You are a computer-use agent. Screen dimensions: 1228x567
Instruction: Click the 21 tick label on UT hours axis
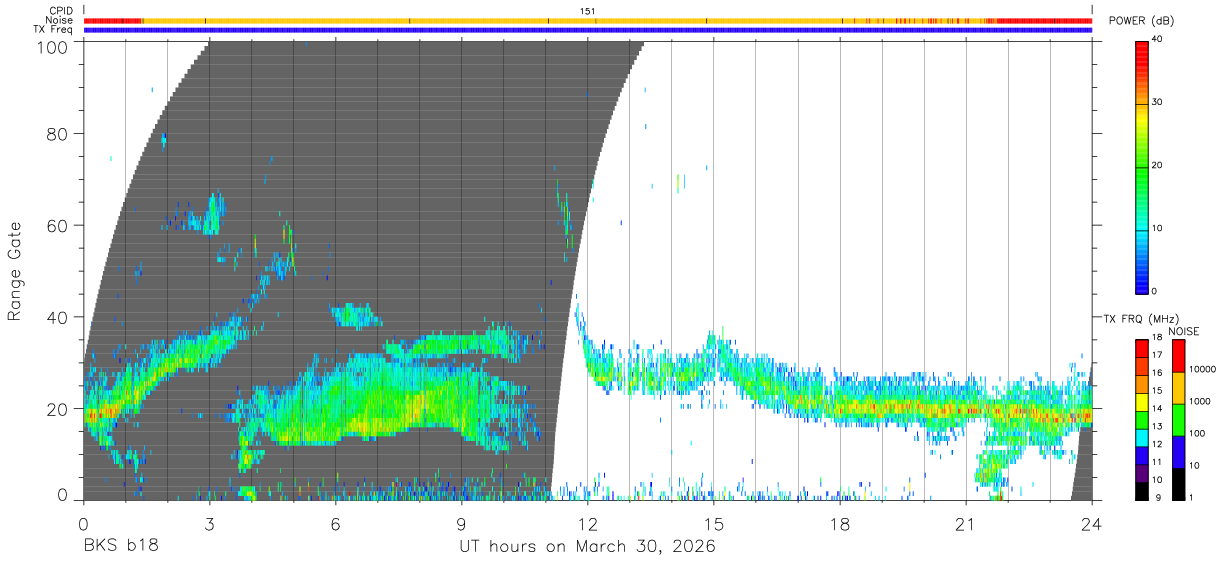(966, 523)
